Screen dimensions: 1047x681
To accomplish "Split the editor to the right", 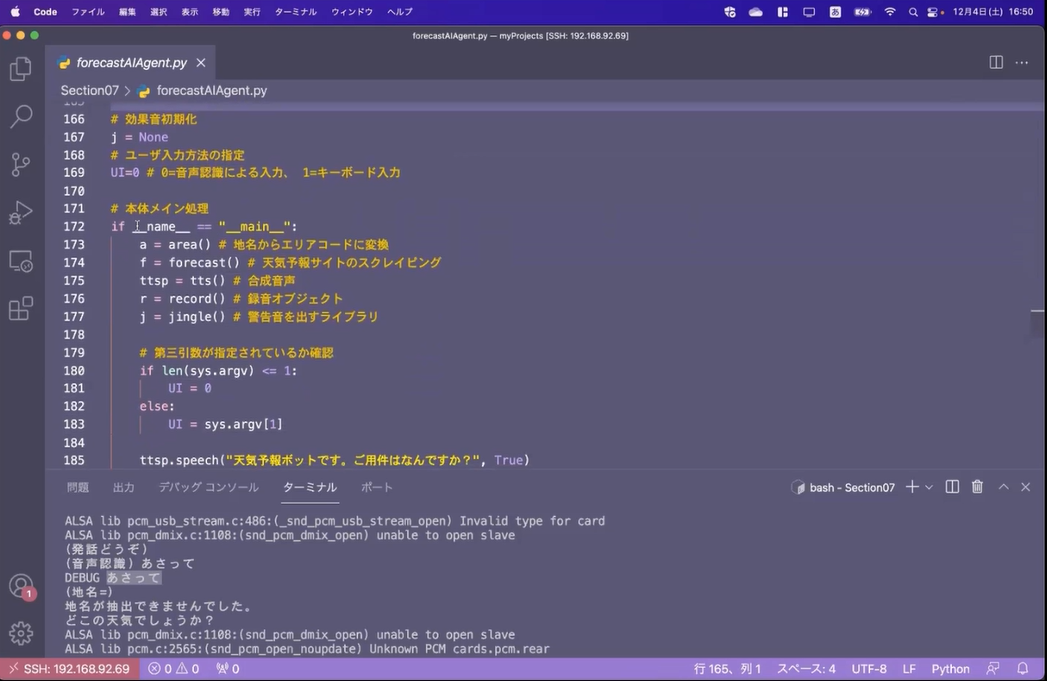I will 996,62.
